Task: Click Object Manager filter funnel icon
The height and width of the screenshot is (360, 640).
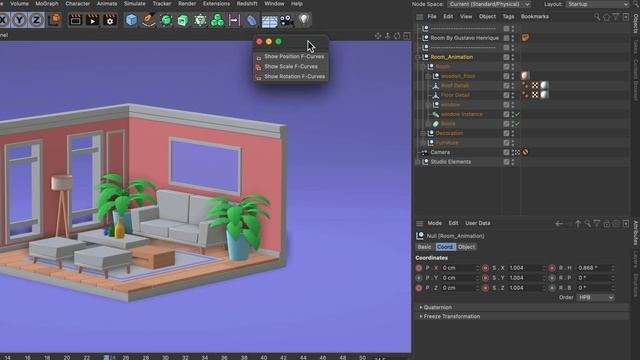Action: tap(616, 17)
